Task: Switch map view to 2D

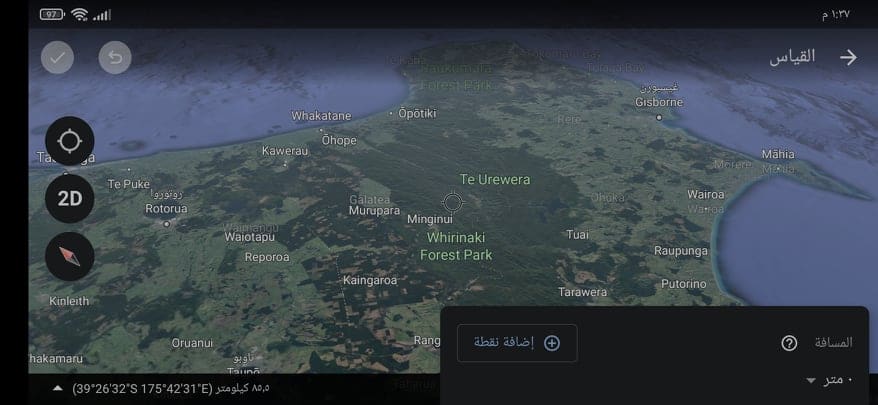Action: (x=69, y=198)
